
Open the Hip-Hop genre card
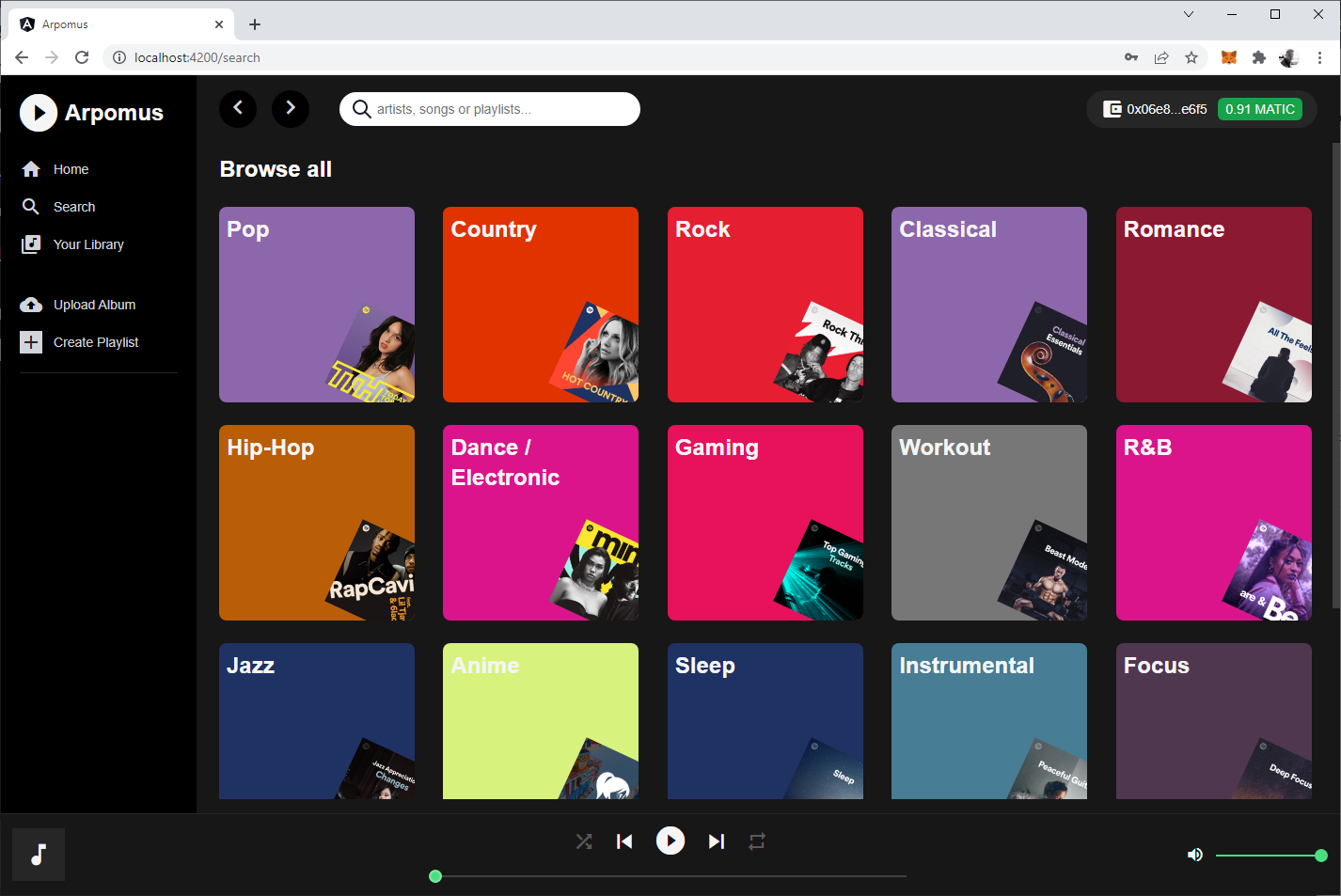[317, 523]
